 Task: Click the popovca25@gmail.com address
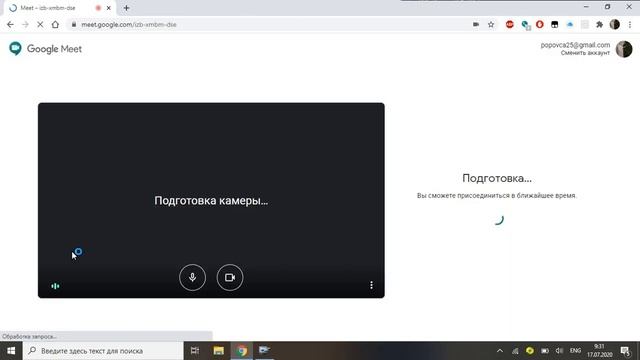(575, 45)
